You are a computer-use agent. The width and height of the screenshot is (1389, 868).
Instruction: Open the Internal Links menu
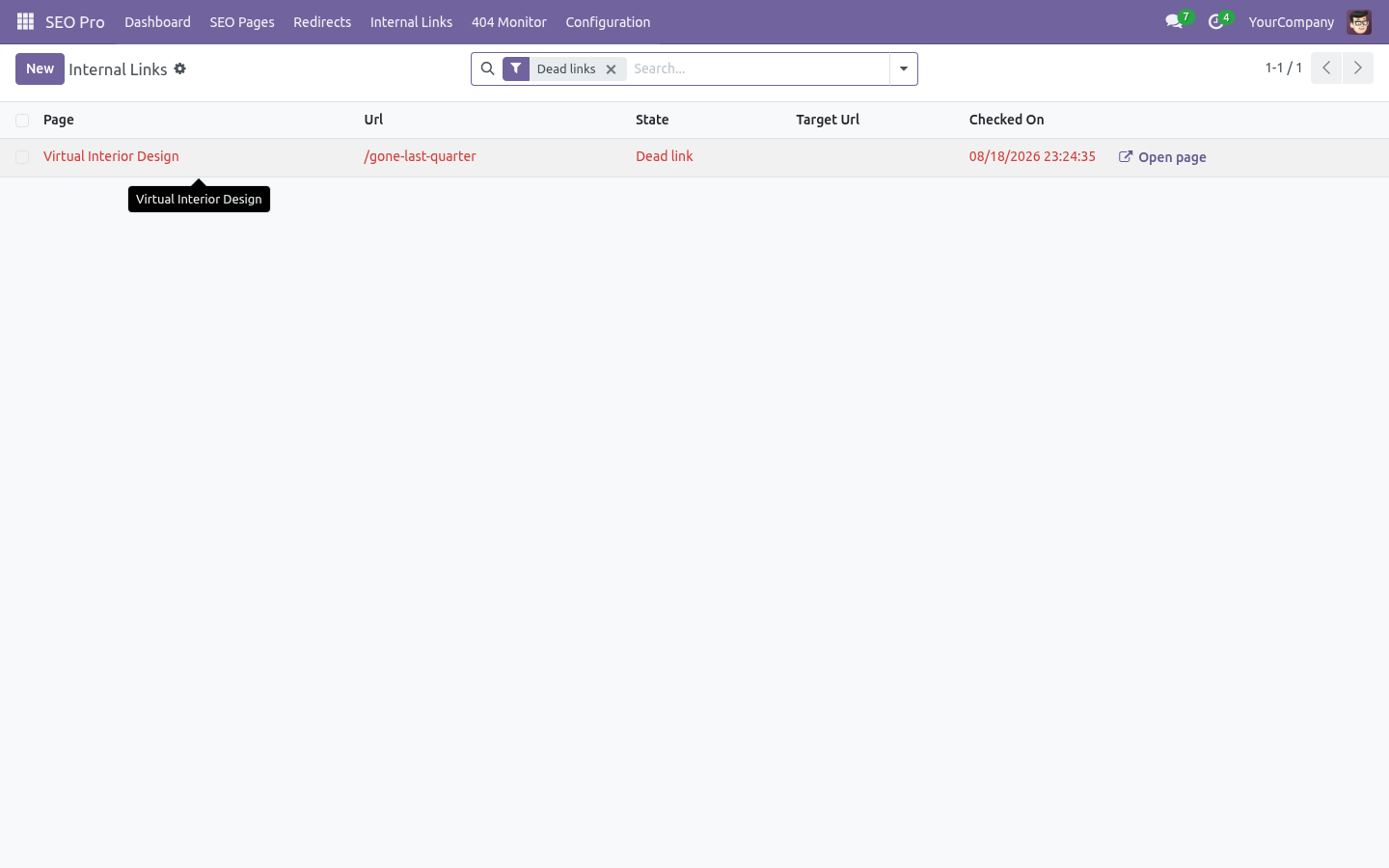(411, 21)
